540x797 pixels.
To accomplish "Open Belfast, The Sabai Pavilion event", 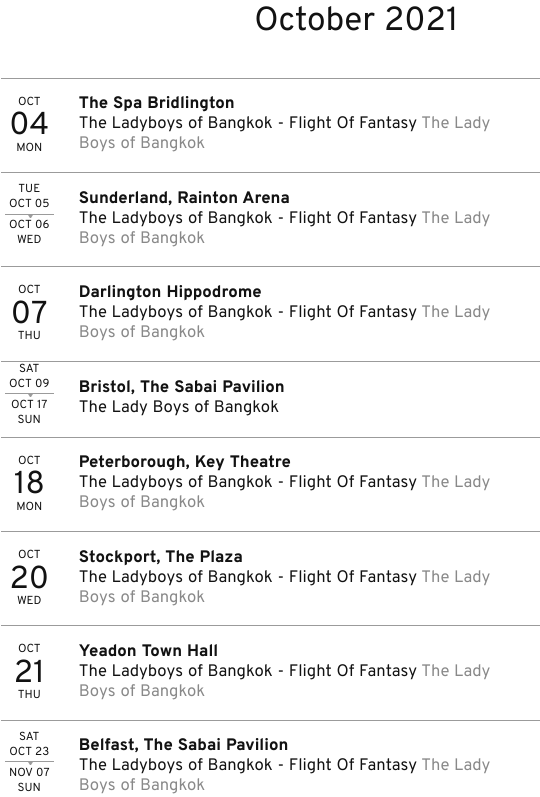I will tap(184, 745).
